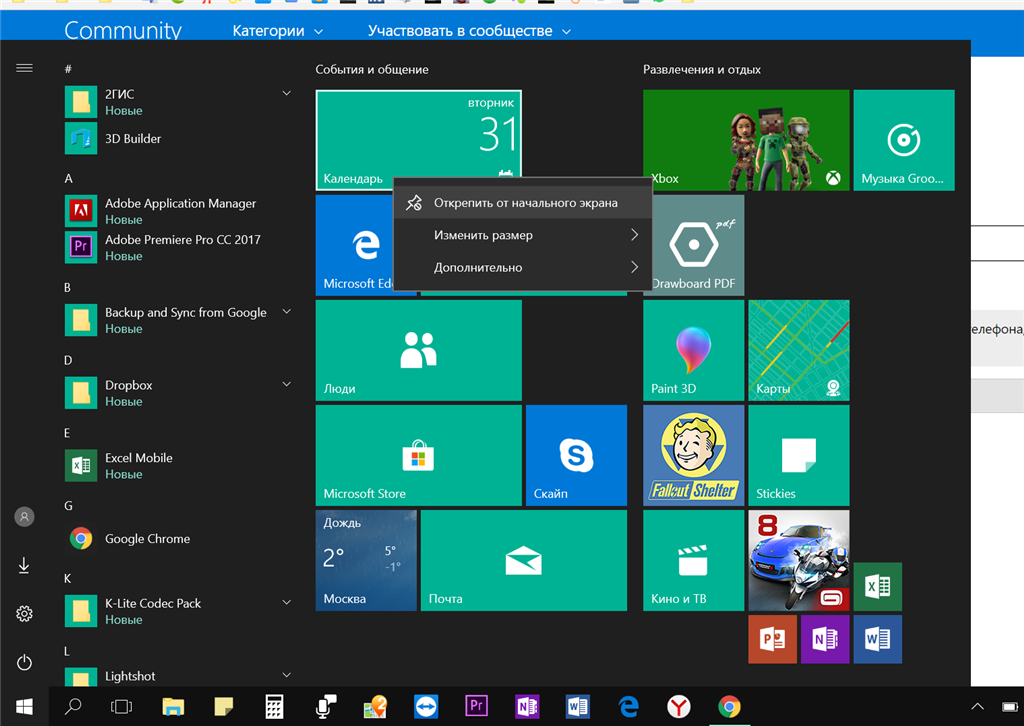Expand the Lightshot folder
The image size is (1024, 726).
click(286, 674)
